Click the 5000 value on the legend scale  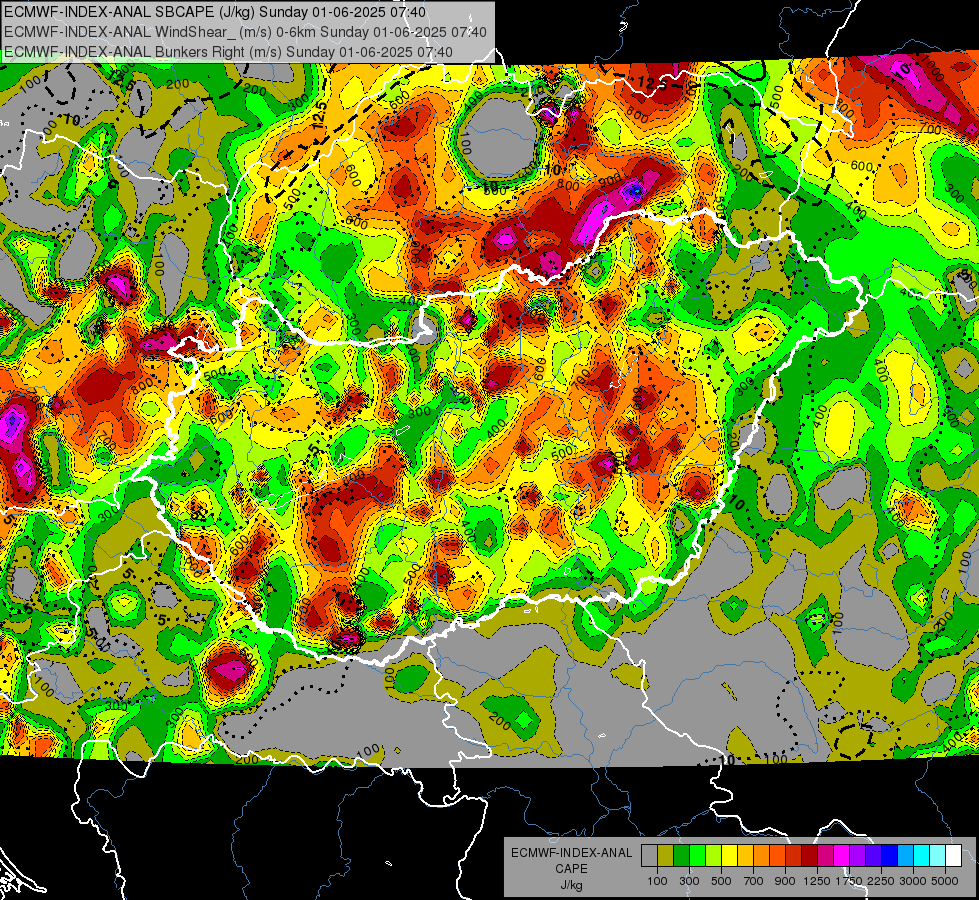pyautogui.click(x=945, y=881)
